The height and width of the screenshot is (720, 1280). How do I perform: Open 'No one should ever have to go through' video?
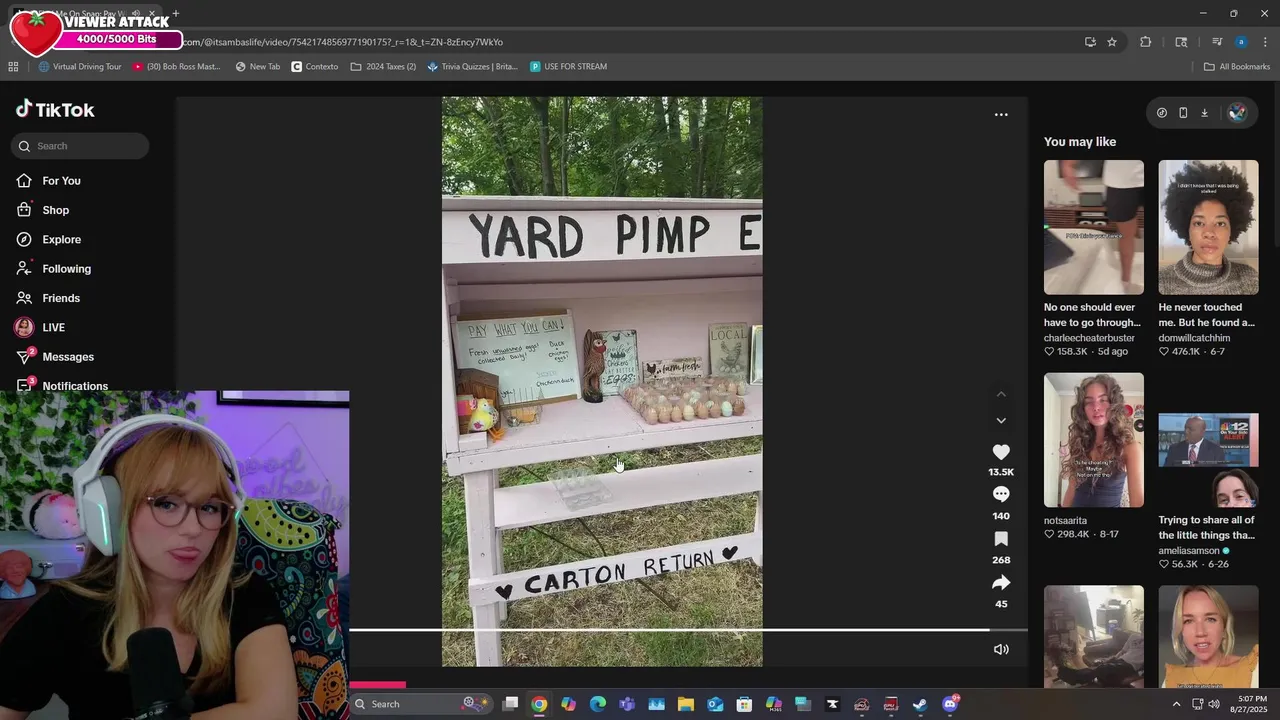click(1094, 227)
